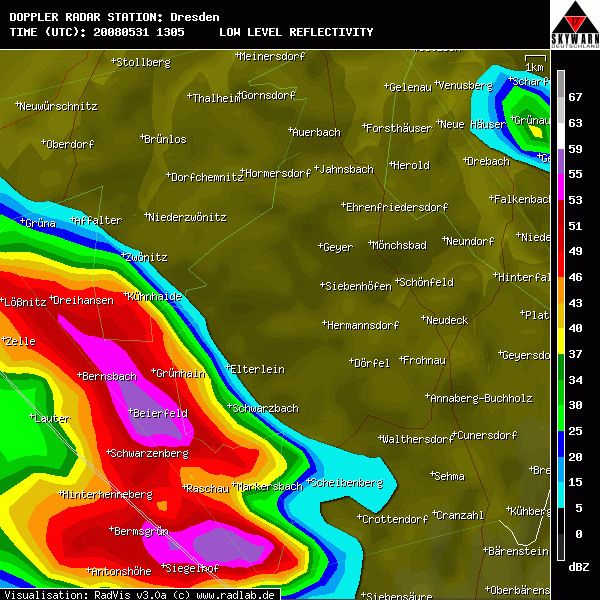Image resolution: width=600 pixels, height=600 pixels.
Task: Click the Thalheim town label
Action: click(x=214, y=98)
